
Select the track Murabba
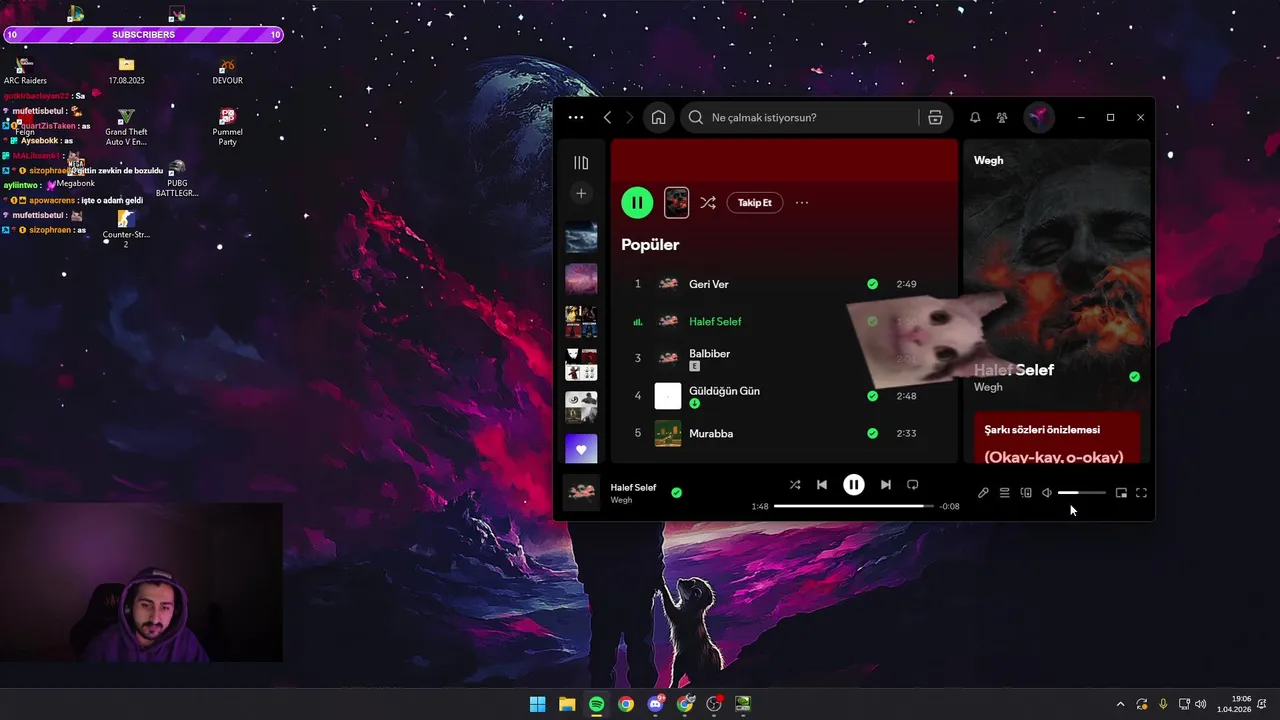coord(711,433)
